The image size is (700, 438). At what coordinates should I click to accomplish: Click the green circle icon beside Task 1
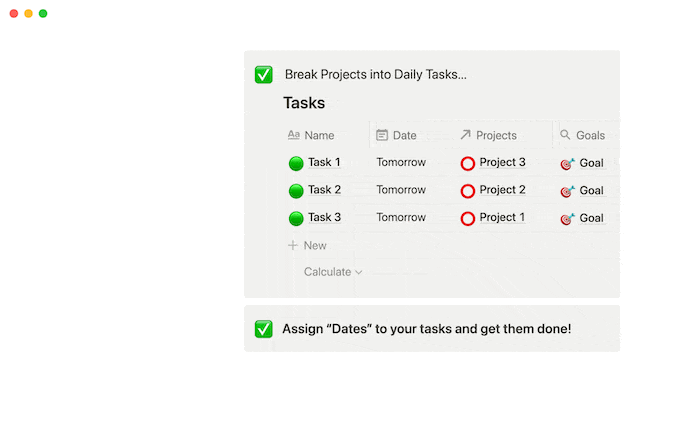[296, 163]
